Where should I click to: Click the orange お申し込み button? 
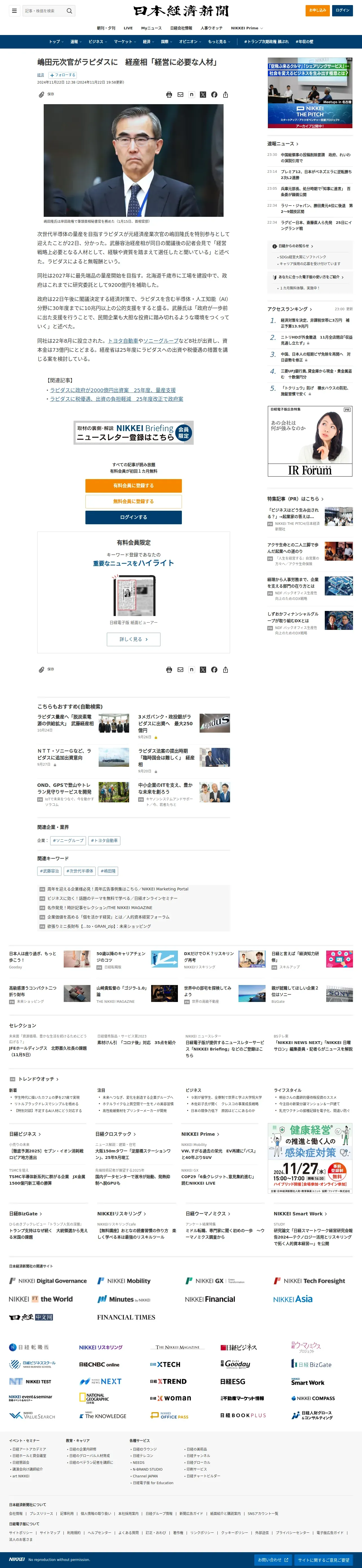(x=318, y=10)
